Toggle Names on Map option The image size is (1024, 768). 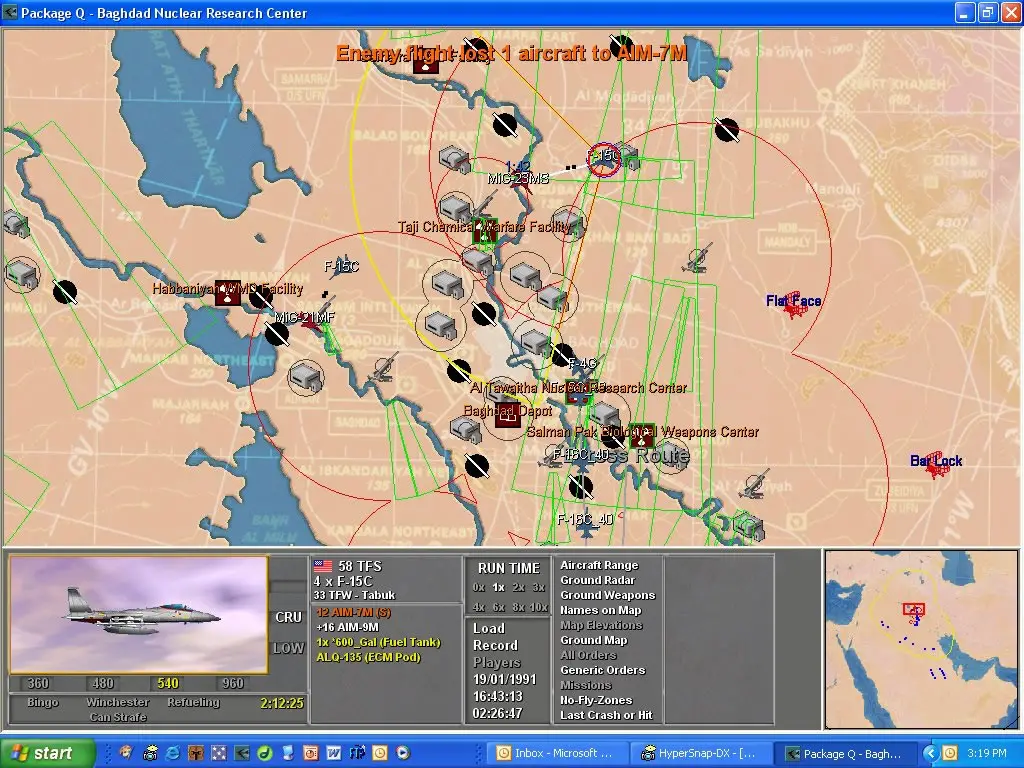click(x=600, y=611)
